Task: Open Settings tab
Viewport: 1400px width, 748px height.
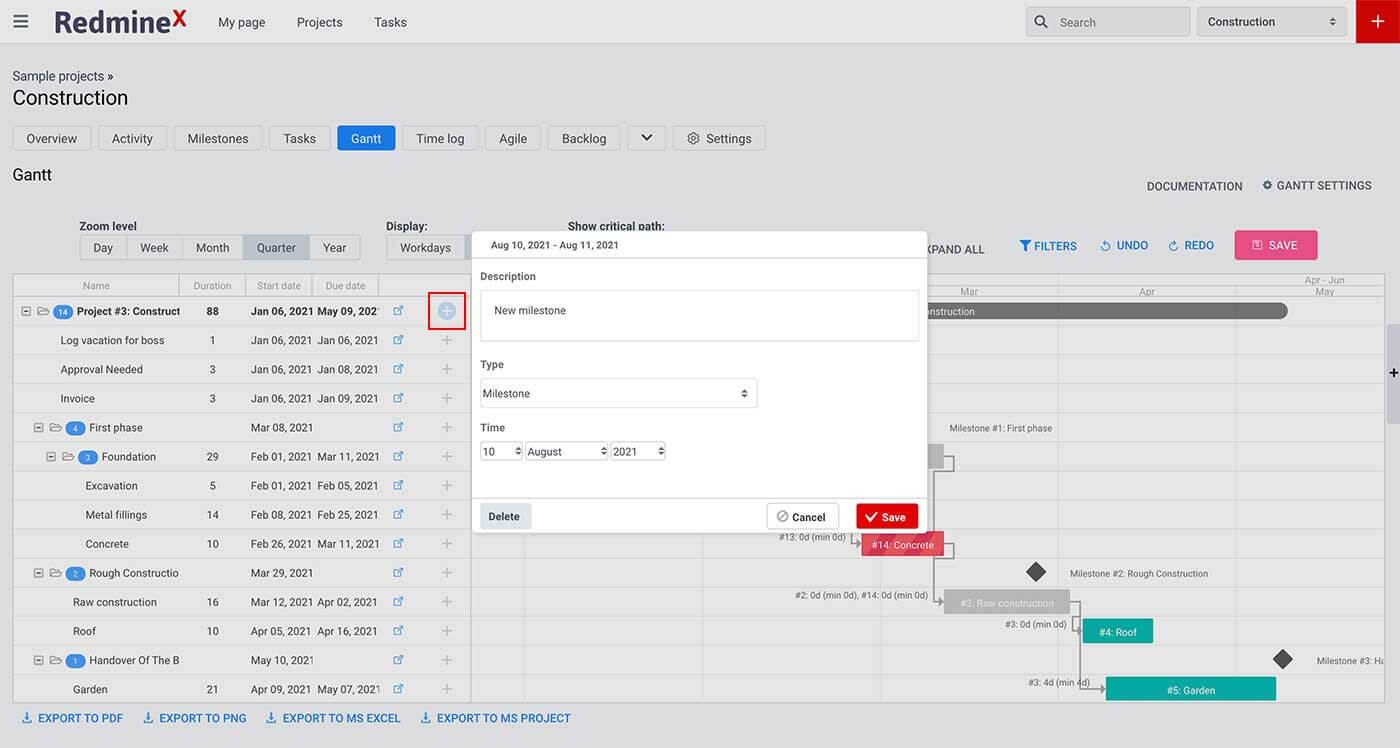Action: click(x=719, y=138)
